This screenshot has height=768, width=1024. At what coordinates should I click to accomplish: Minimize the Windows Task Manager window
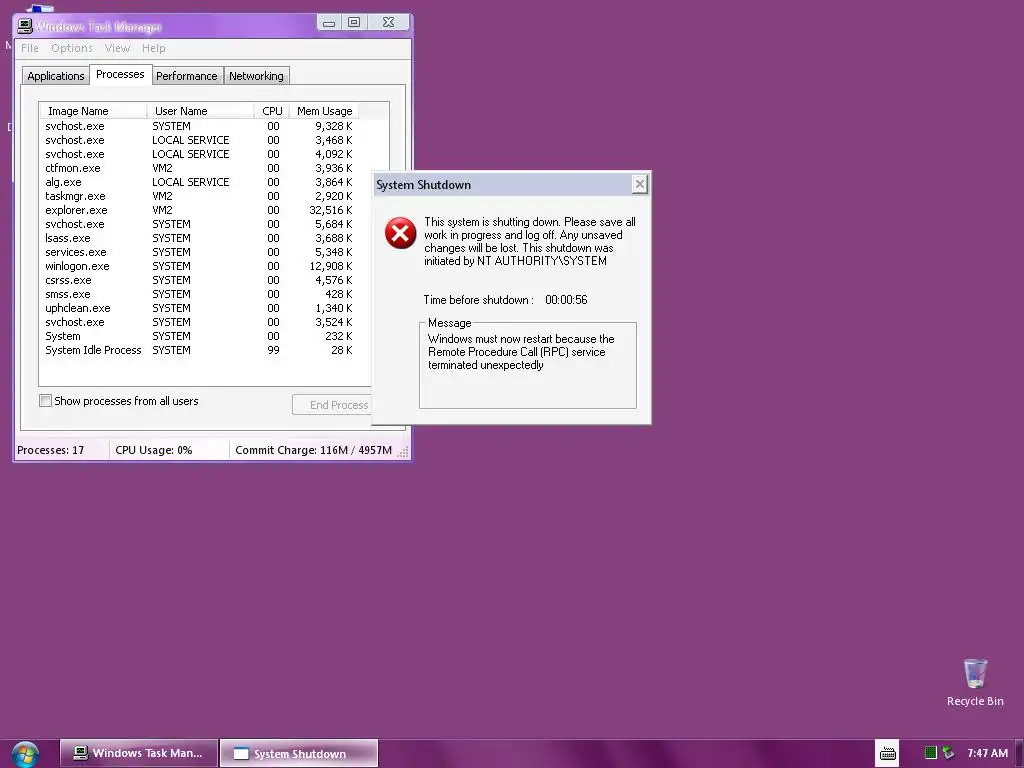click(329, 23)
